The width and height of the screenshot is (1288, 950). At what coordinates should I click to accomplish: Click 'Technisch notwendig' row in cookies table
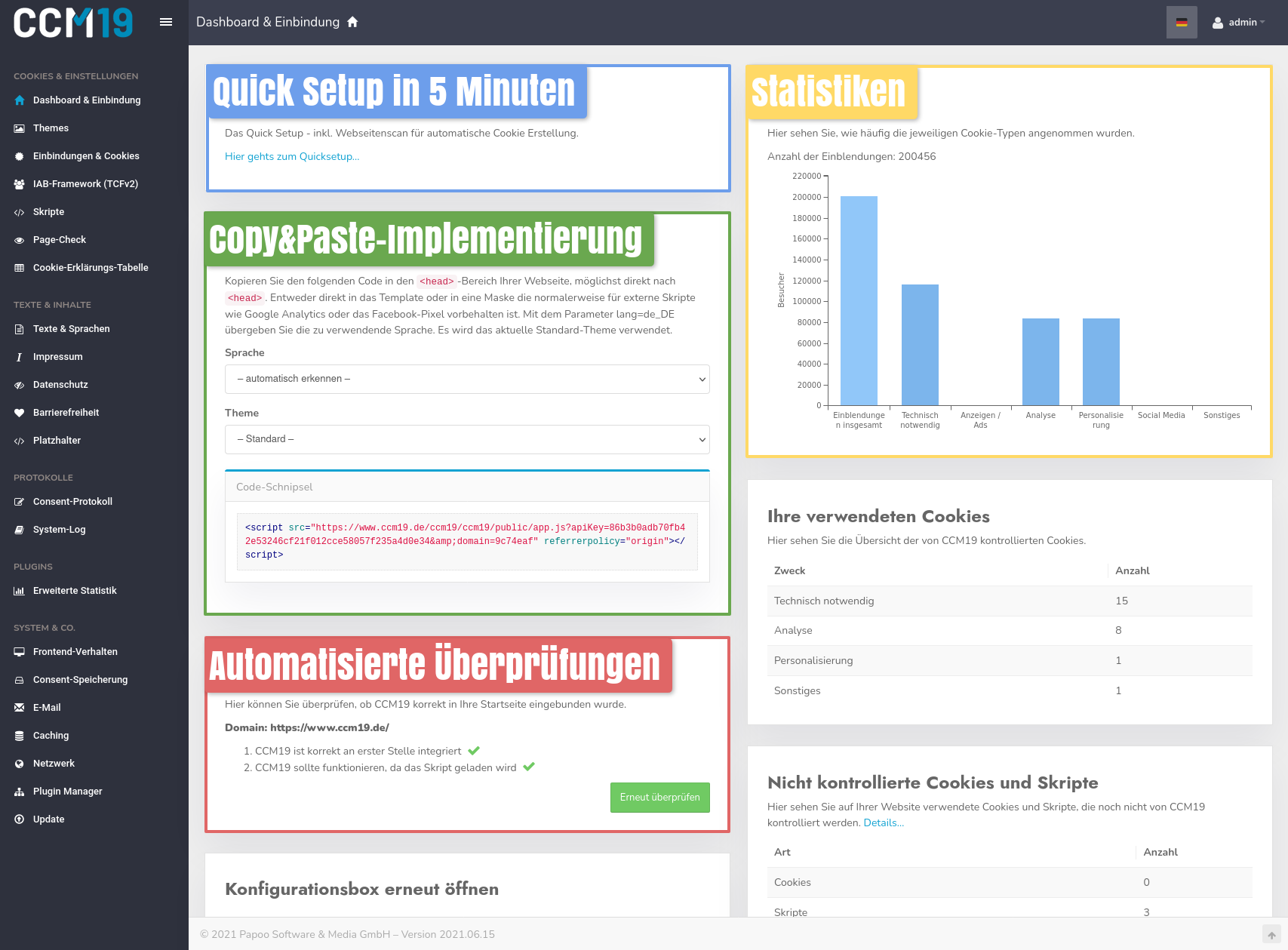pyautogui.click(x=1010, y=601)
